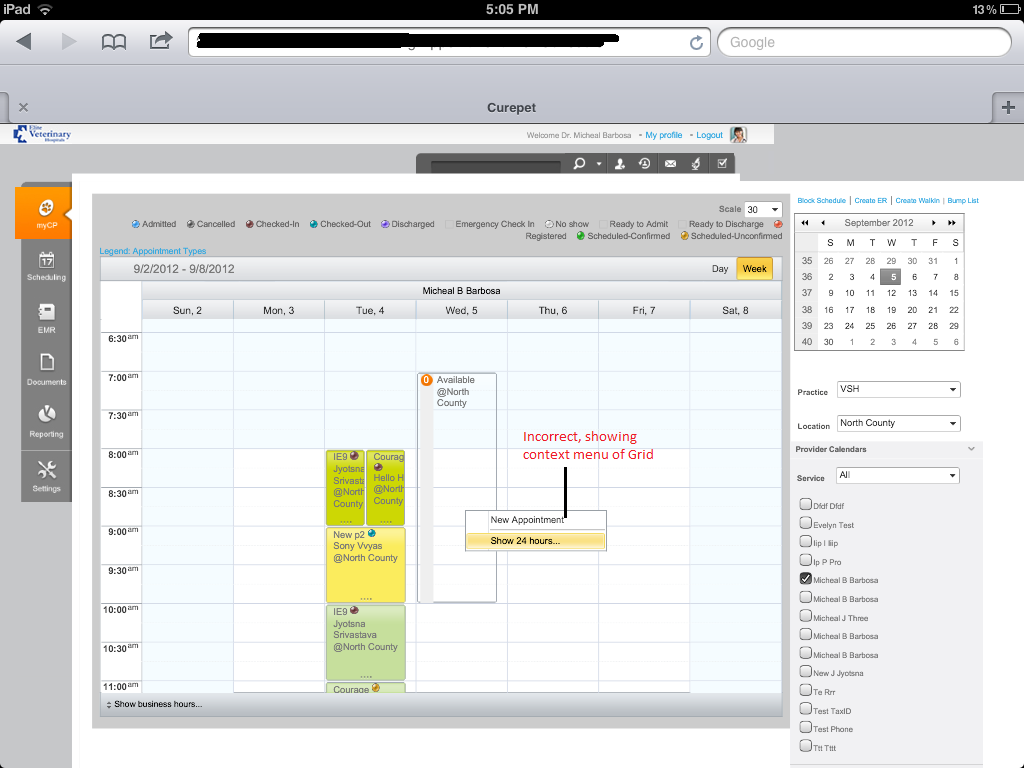Open the EMR sidebar section
The image size is (1024, 768).
pyautogui.click(x=46, y=318)
